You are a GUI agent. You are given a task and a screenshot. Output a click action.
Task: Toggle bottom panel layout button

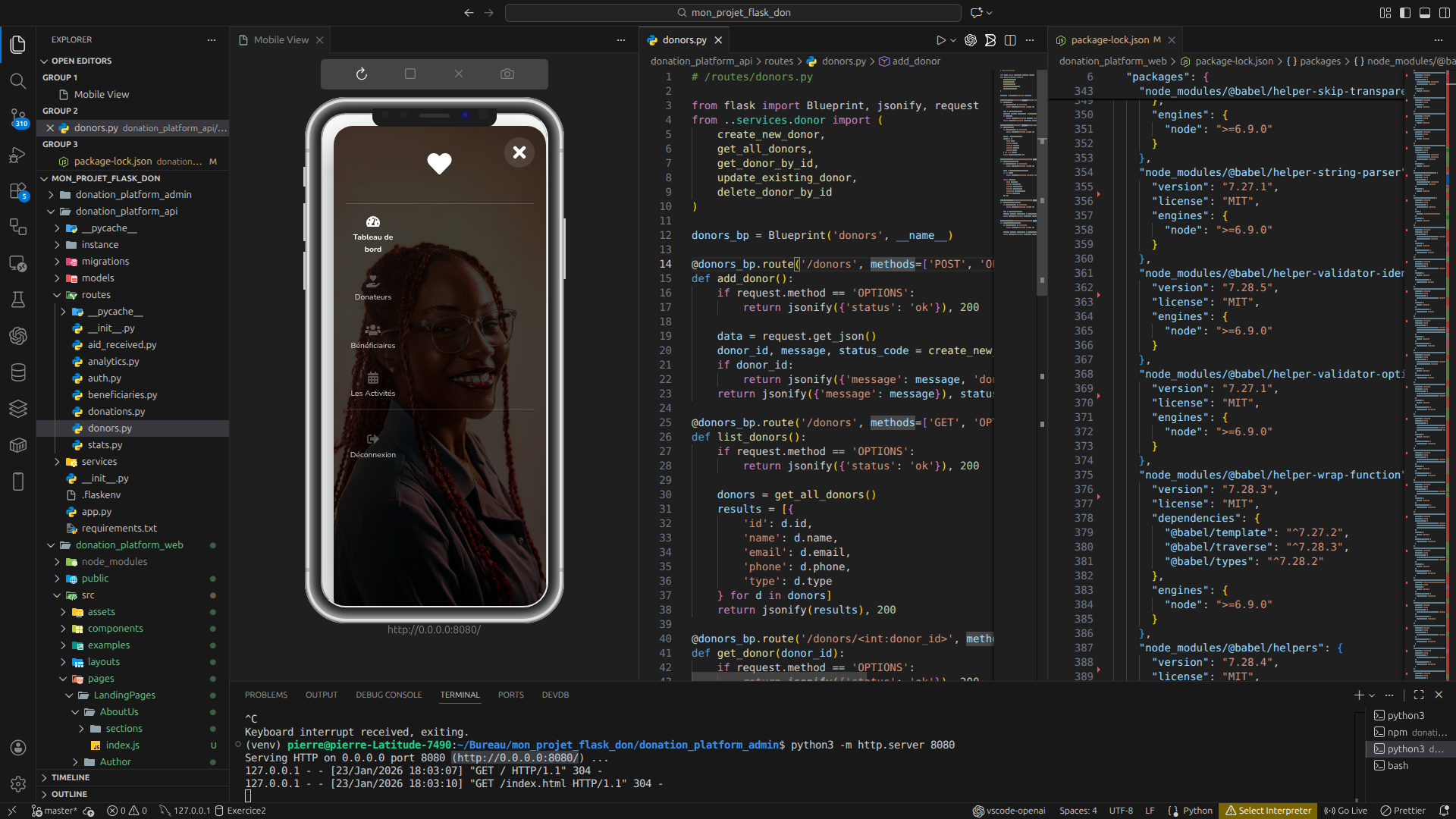coord(1425,13)
